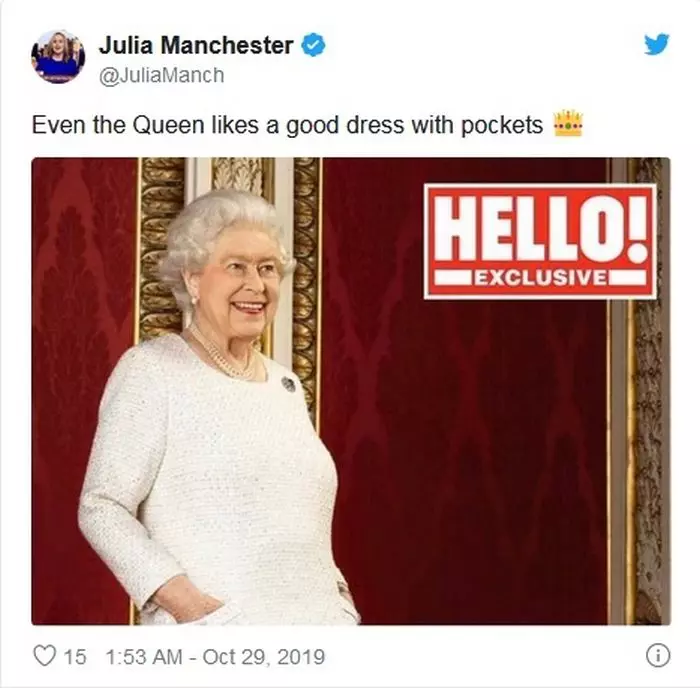Open the Julia Manchester display name link
The height and width of the screenshot is (688, 700).
point(196,45)
